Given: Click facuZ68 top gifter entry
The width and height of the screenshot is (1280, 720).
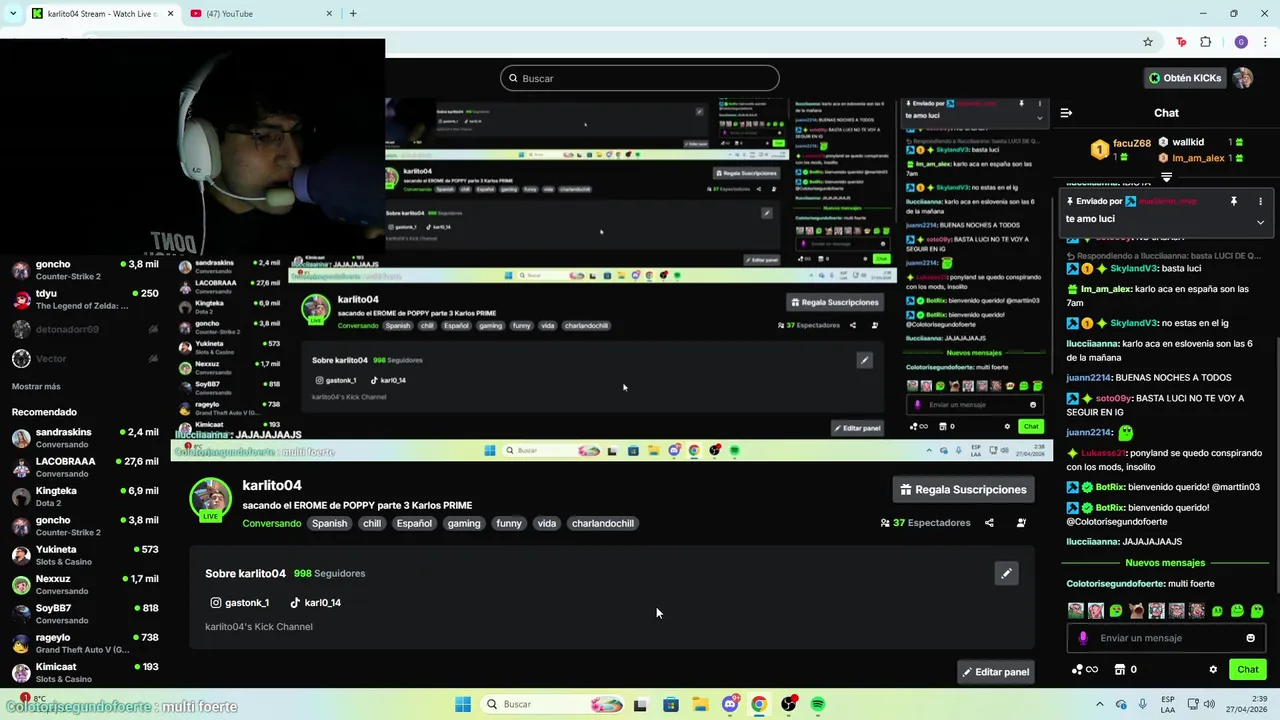Looking at the screenshot, I should [1122, 150].
